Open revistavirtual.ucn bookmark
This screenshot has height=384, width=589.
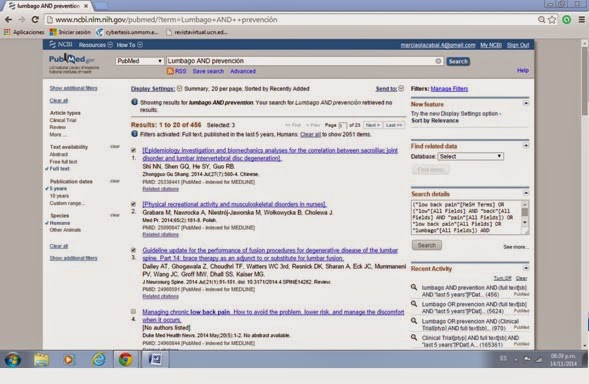click(x=196, y=32)
